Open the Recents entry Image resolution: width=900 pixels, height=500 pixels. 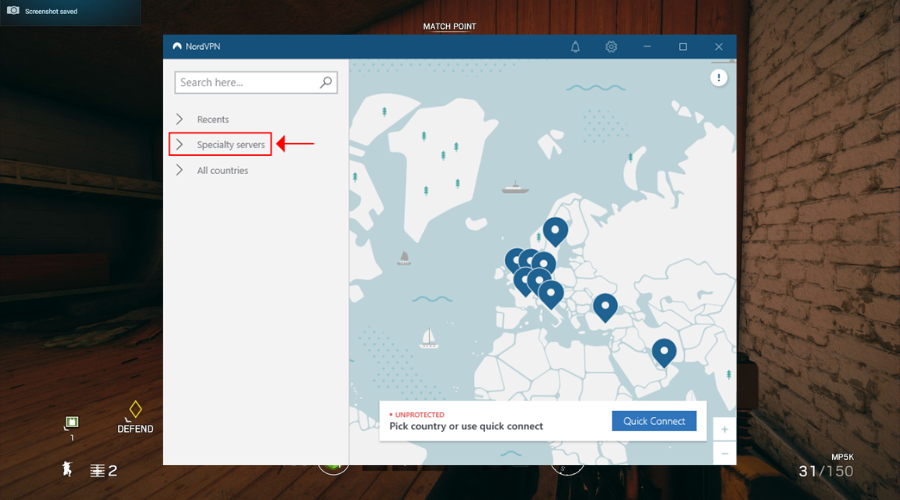[213, 119]
